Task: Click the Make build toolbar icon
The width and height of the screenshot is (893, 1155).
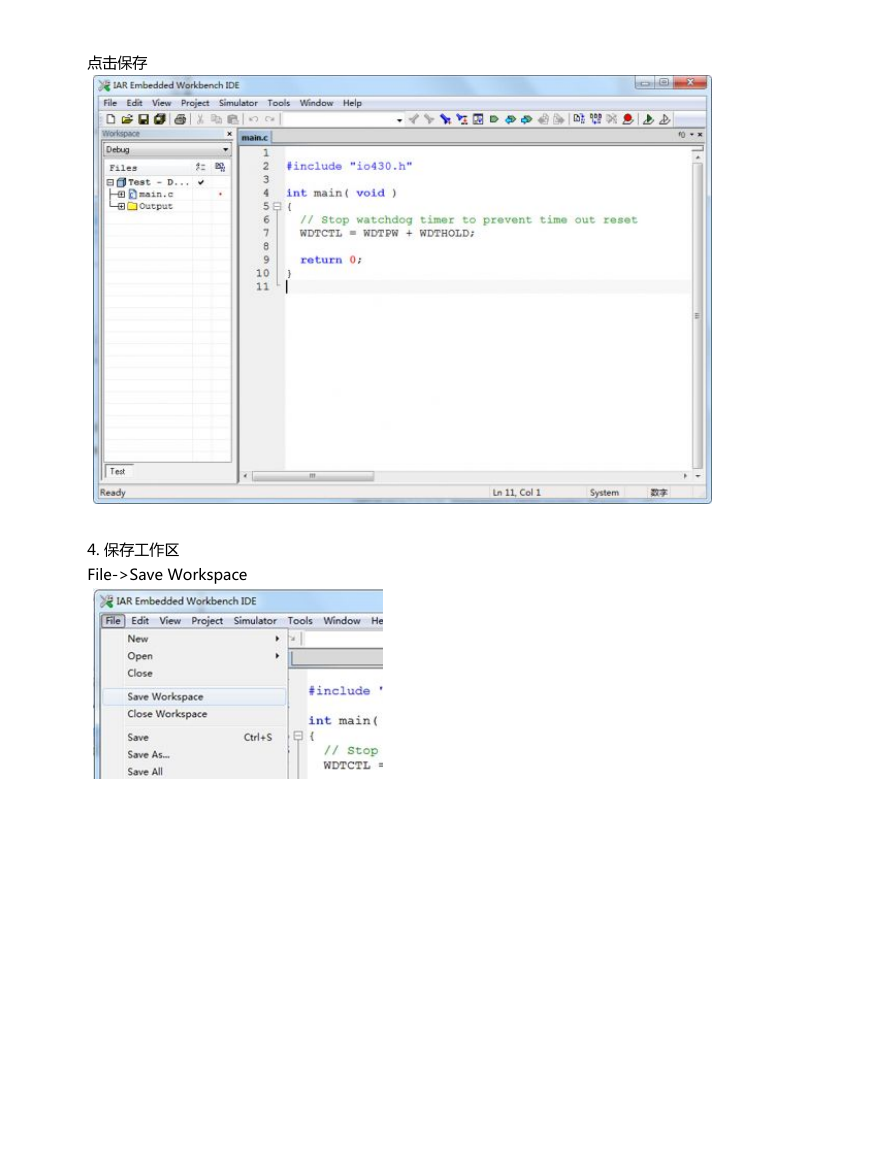Action: pos(595,119)
